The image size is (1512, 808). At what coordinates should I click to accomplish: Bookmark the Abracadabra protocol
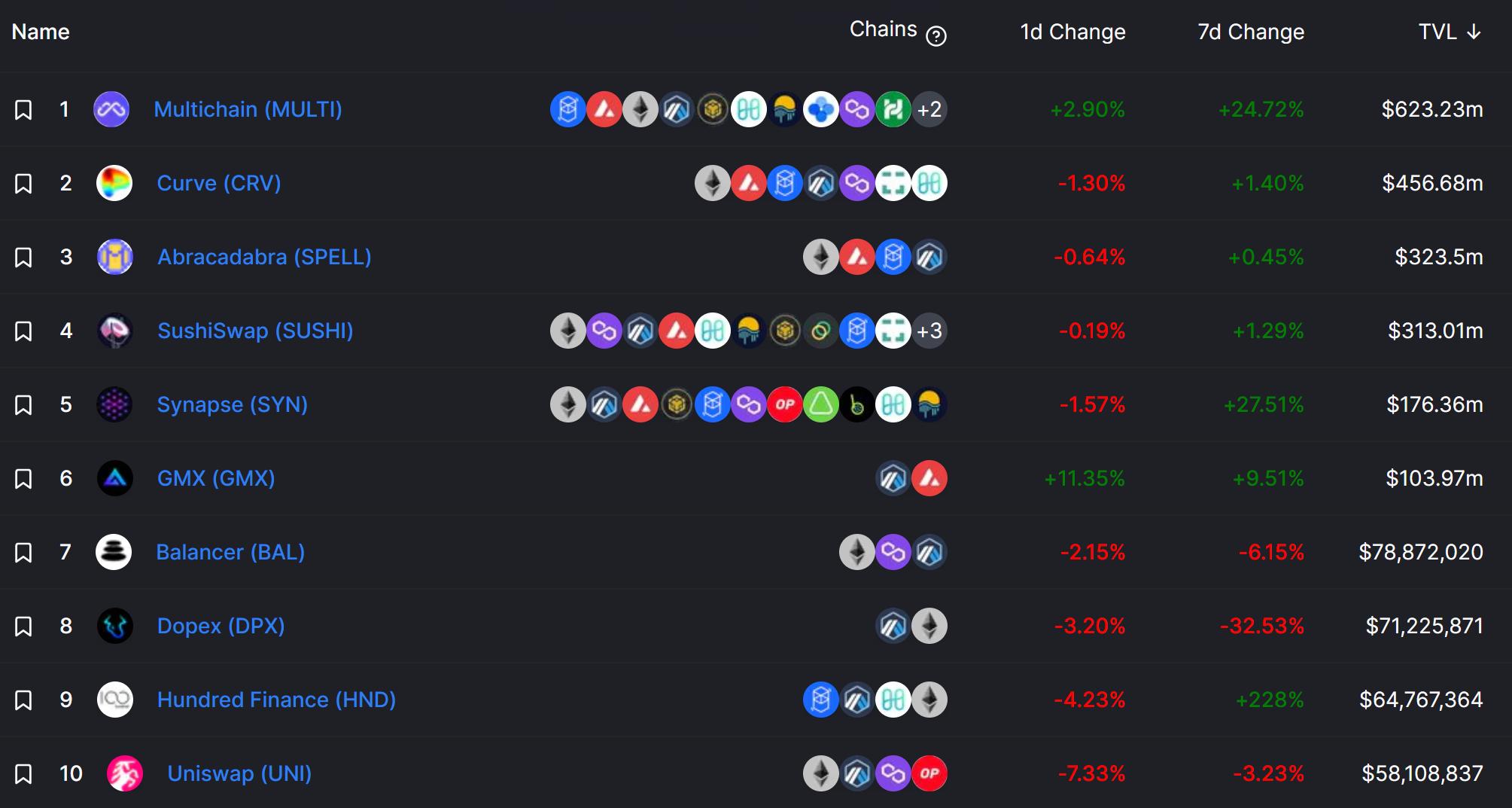coord(23,258)
